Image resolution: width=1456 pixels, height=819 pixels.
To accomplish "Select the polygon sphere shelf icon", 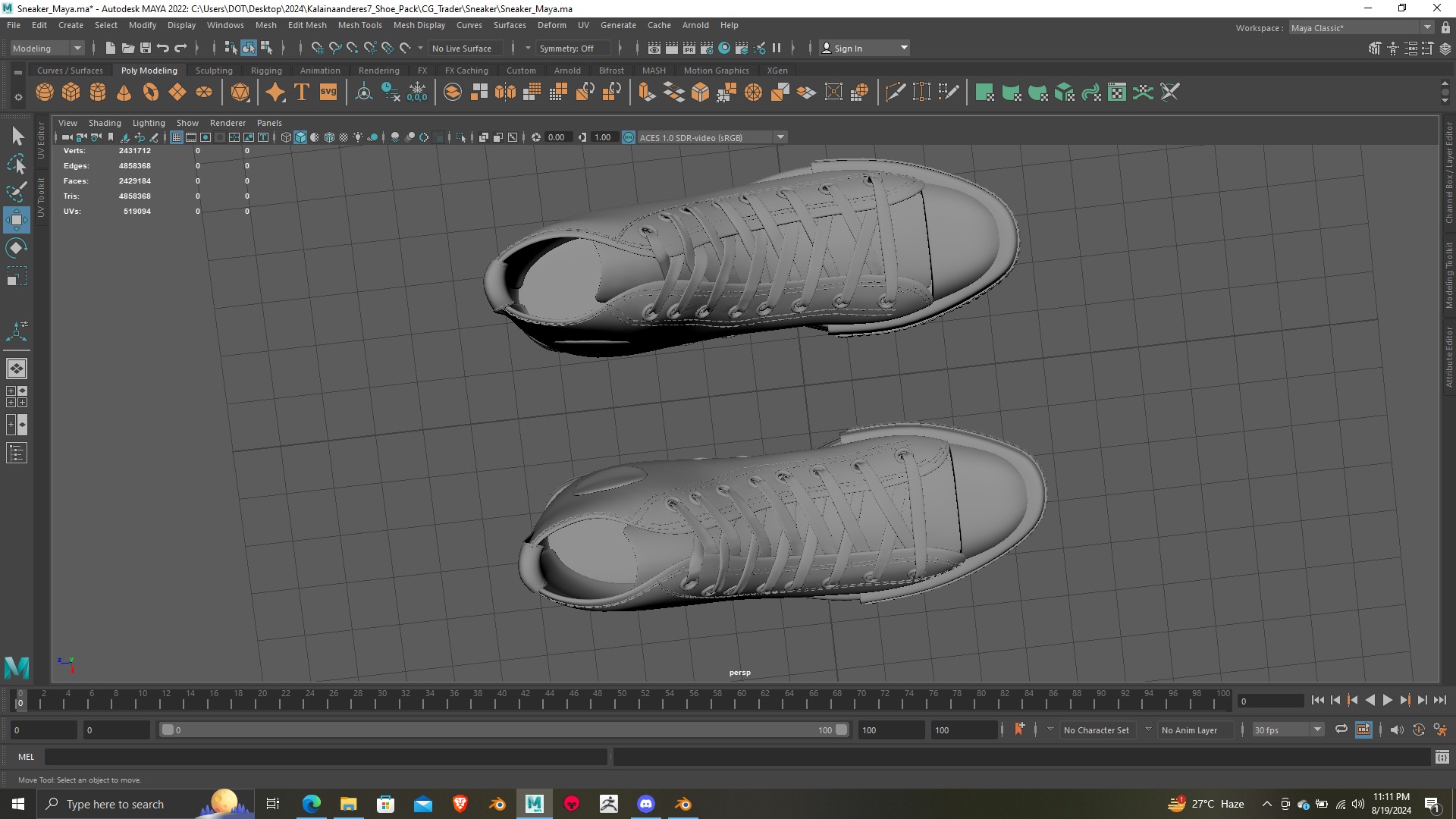I will (45, 93).
